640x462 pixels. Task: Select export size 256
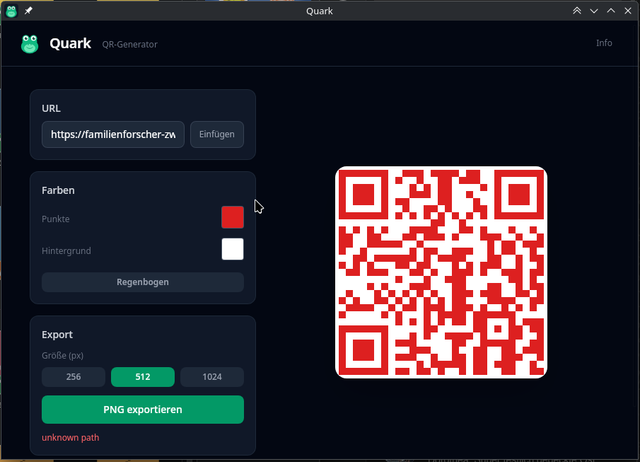(73, 377)
